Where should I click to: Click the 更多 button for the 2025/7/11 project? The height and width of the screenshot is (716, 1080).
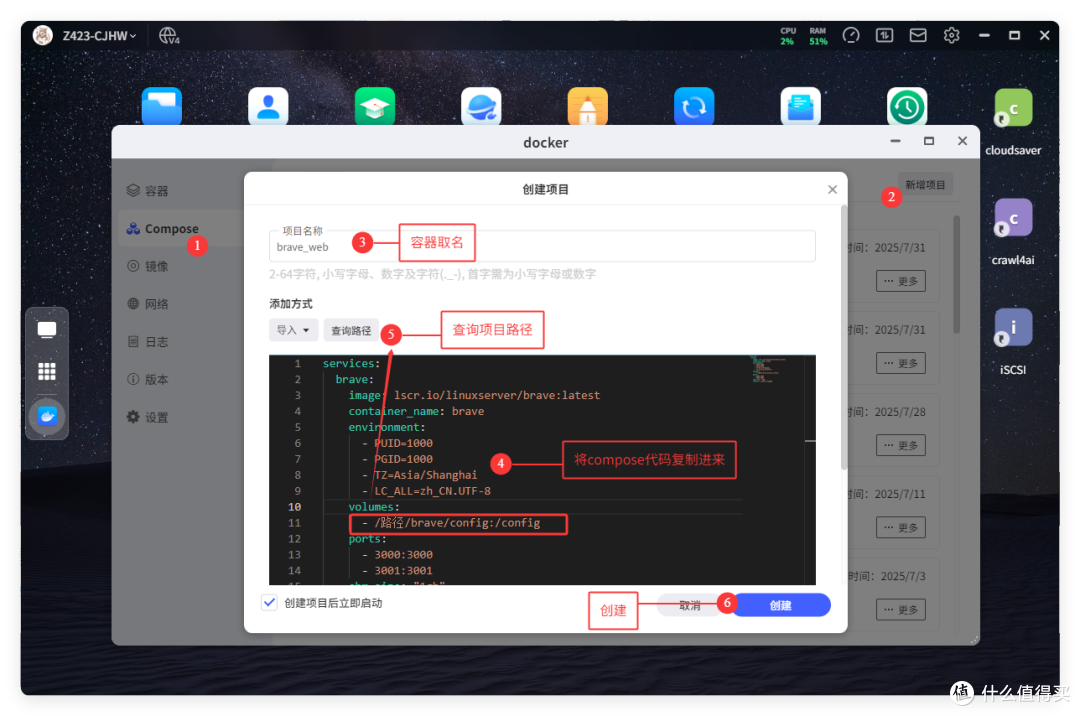click(x=901, y=527)
